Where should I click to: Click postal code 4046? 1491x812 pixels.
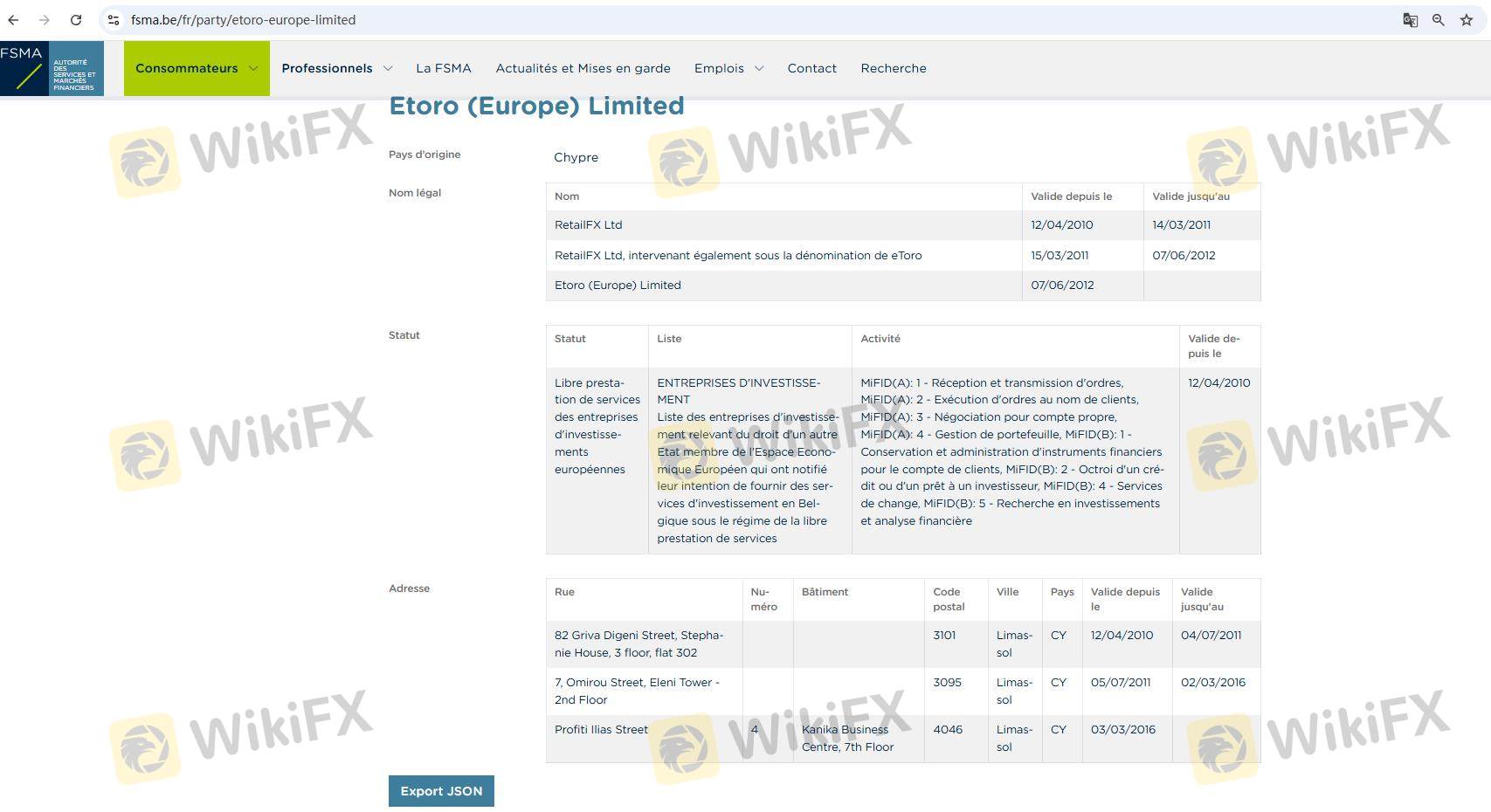pos(948,730)
